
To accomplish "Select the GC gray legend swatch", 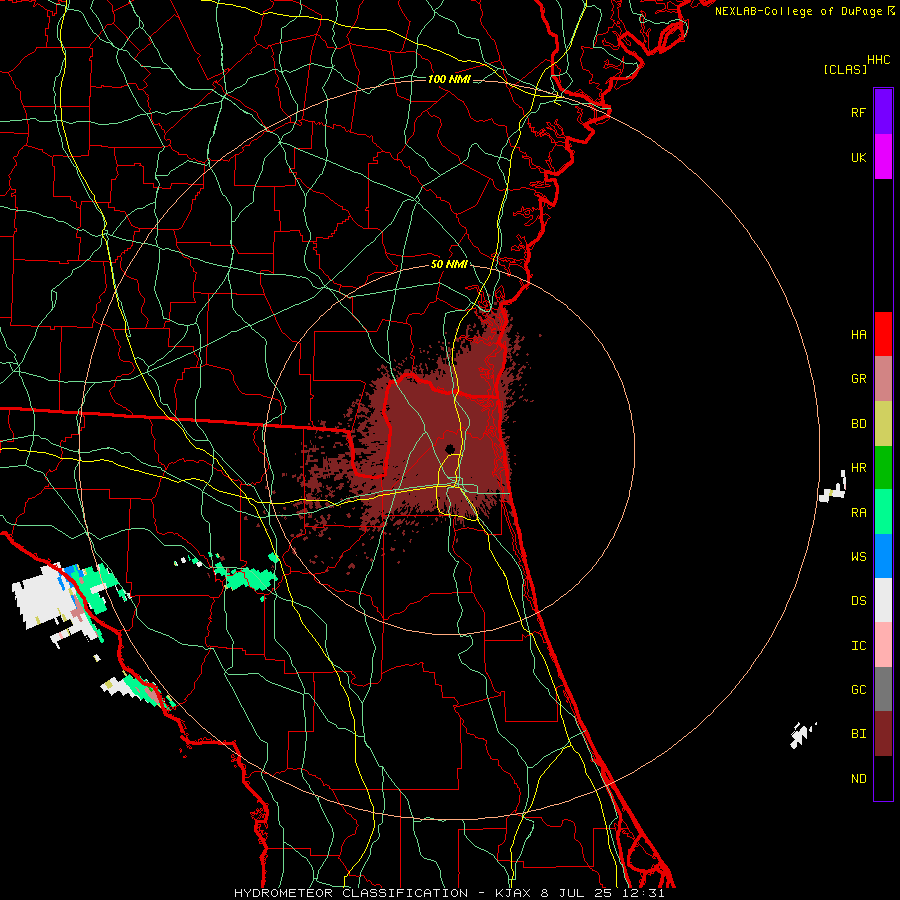I will tap(883, 689).
